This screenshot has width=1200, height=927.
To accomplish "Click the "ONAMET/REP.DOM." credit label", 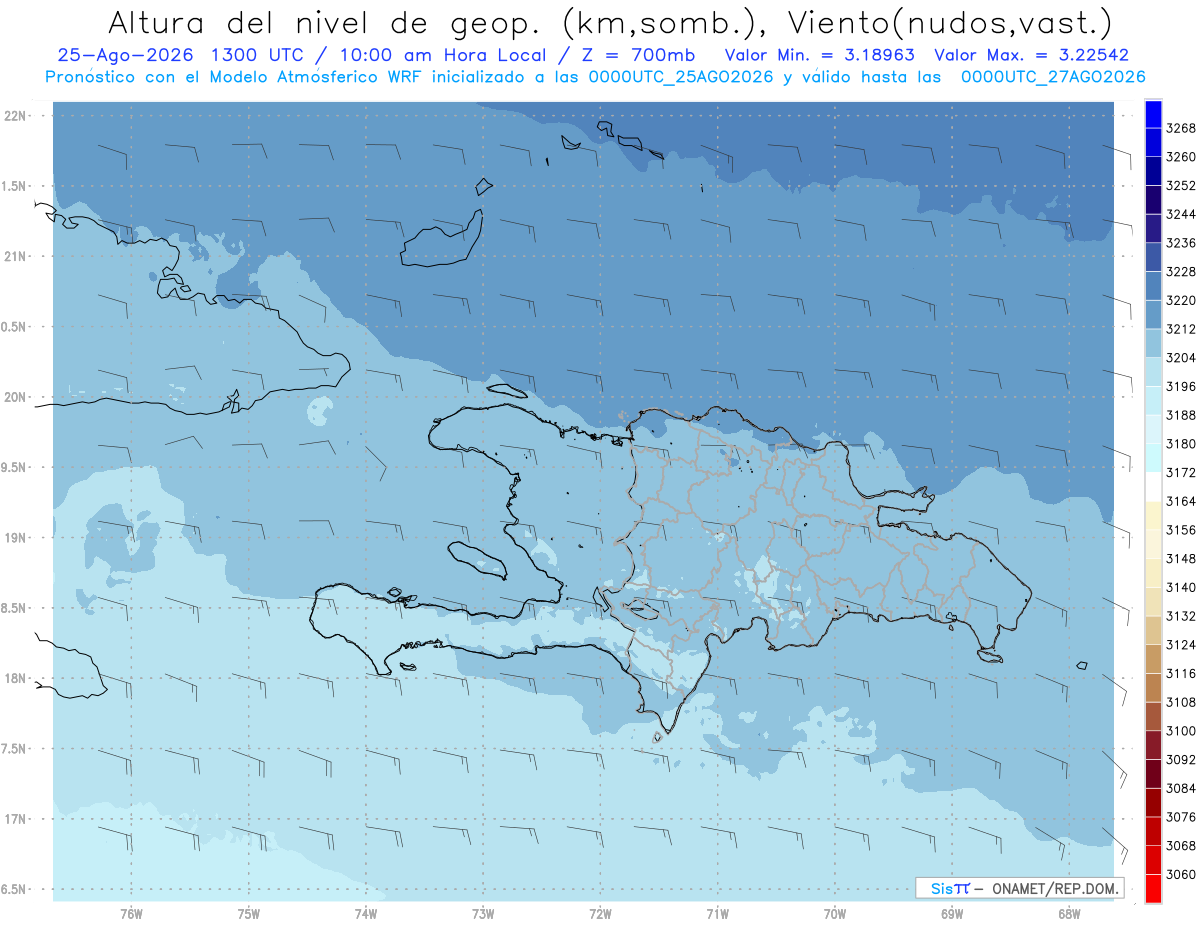I will coord(1056,888).
